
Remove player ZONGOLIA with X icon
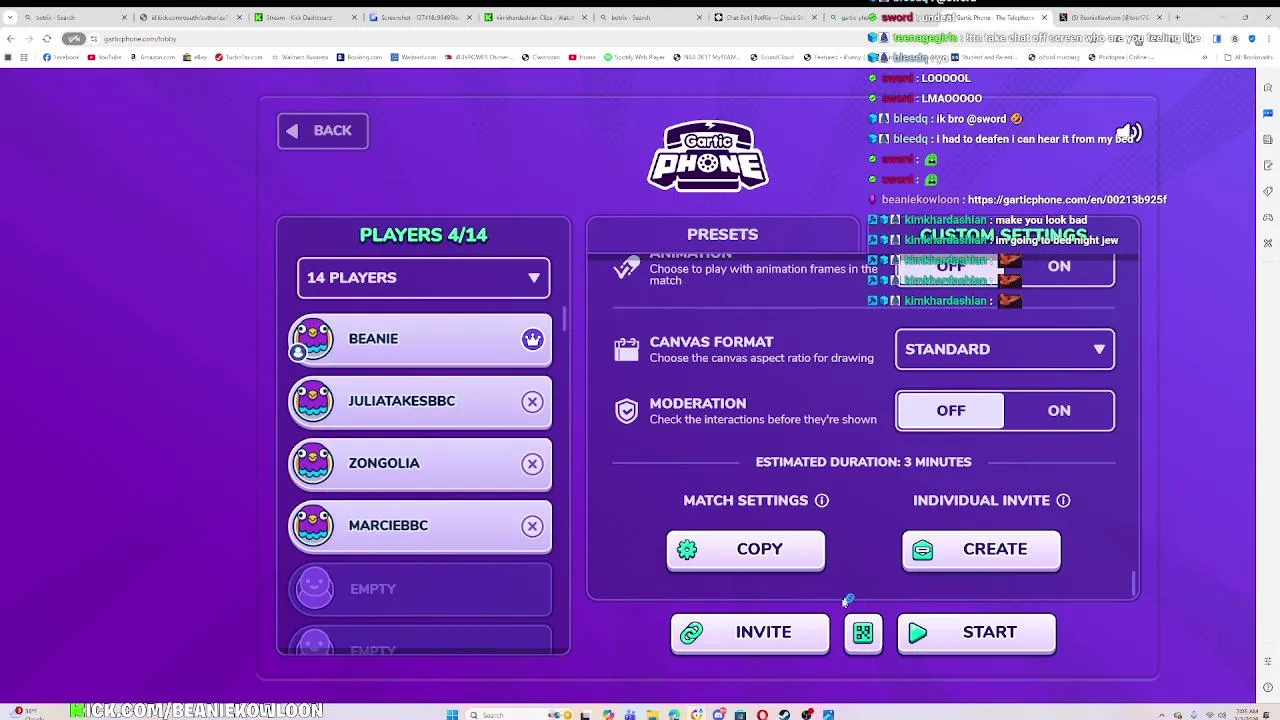click(x=532, y=464)
